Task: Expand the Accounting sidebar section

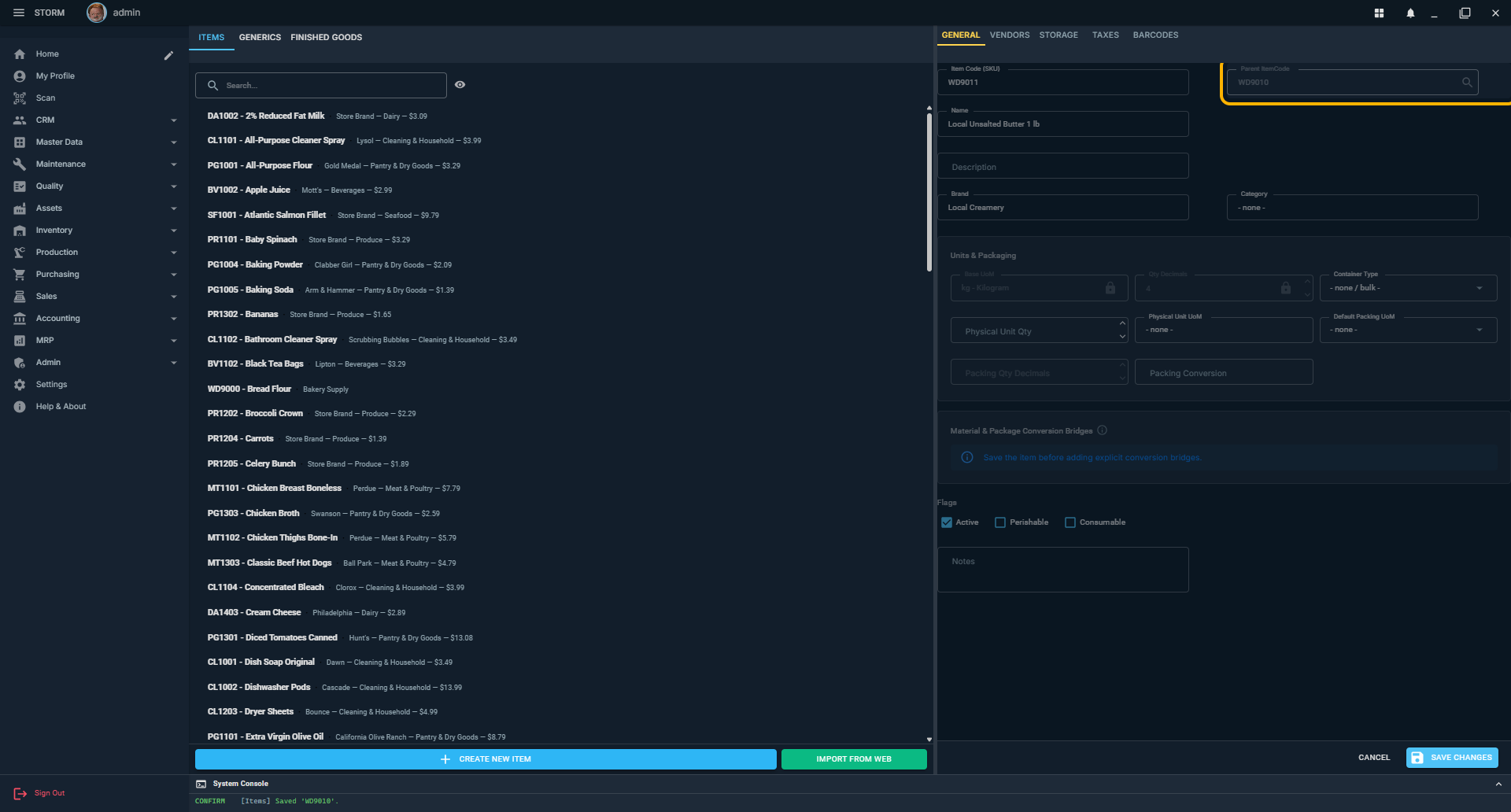Action: click(174, 319)
